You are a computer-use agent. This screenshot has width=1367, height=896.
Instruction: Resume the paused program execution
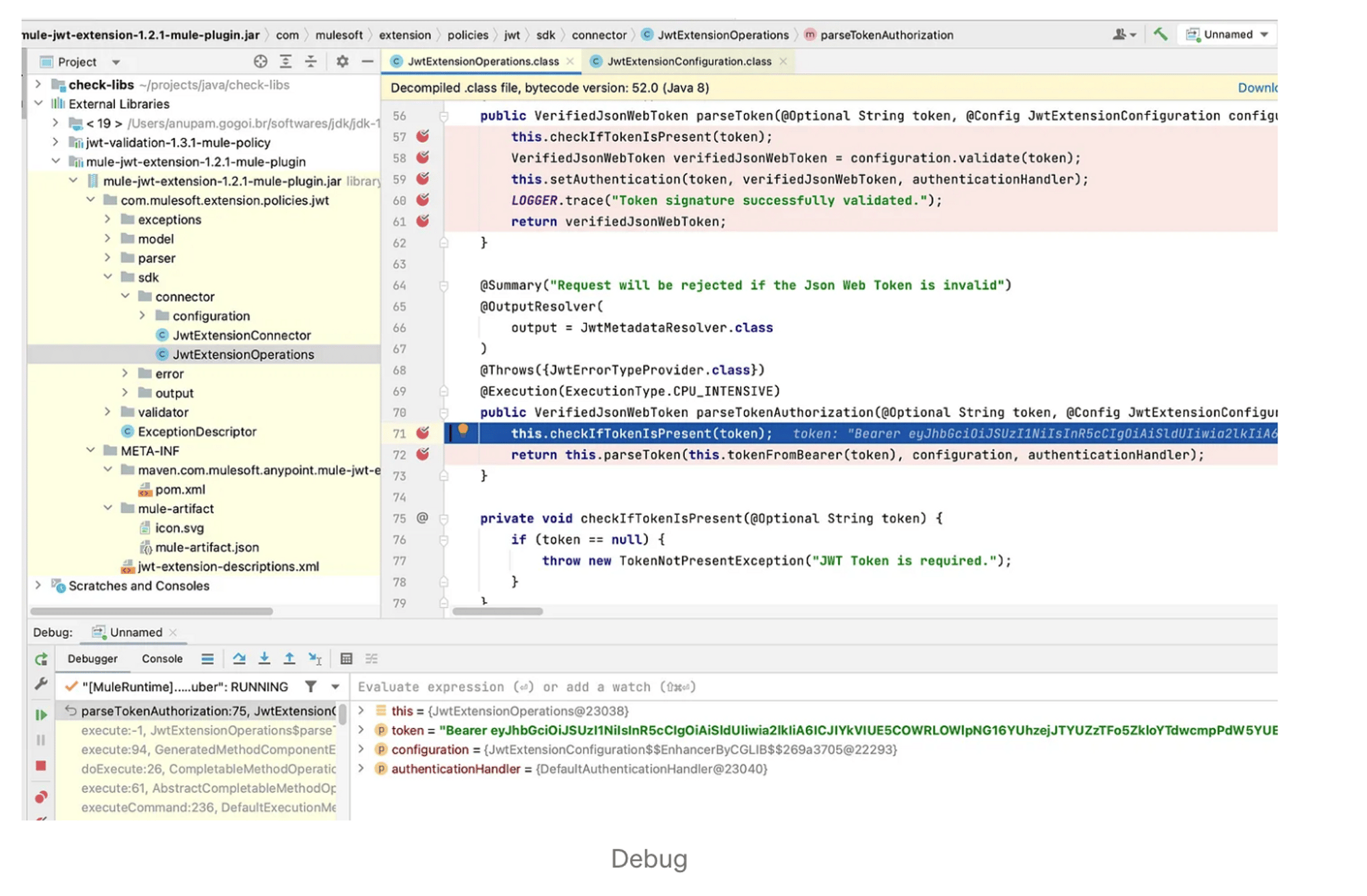coord(41,714)
